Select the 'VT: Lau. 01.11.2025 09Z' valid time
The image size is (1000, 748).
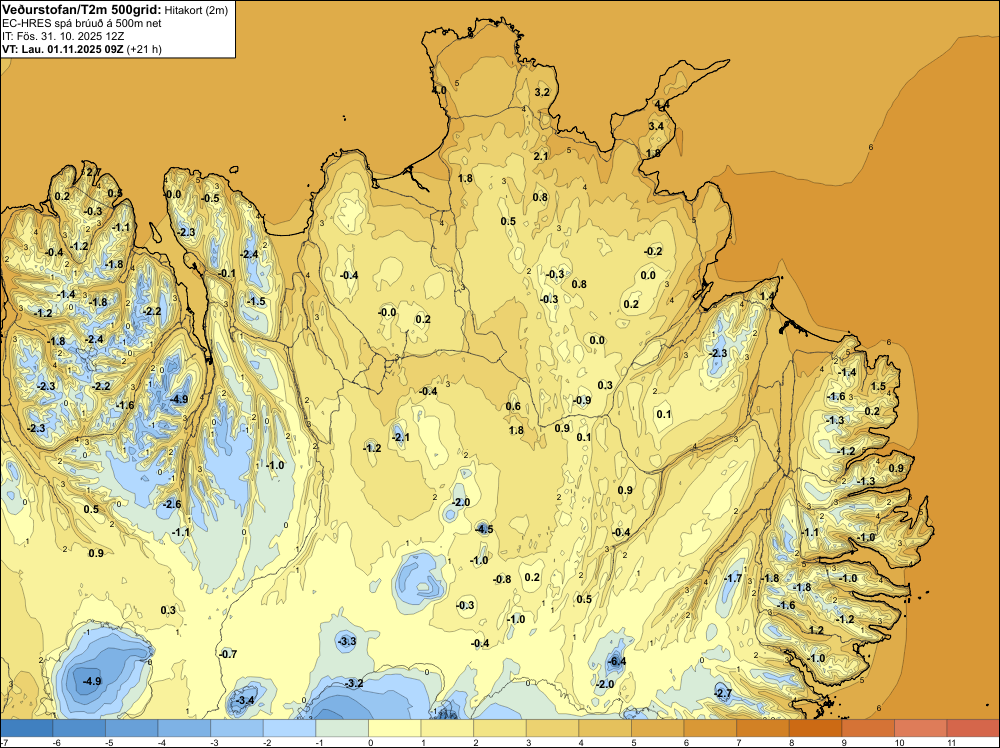coord(62,49)
